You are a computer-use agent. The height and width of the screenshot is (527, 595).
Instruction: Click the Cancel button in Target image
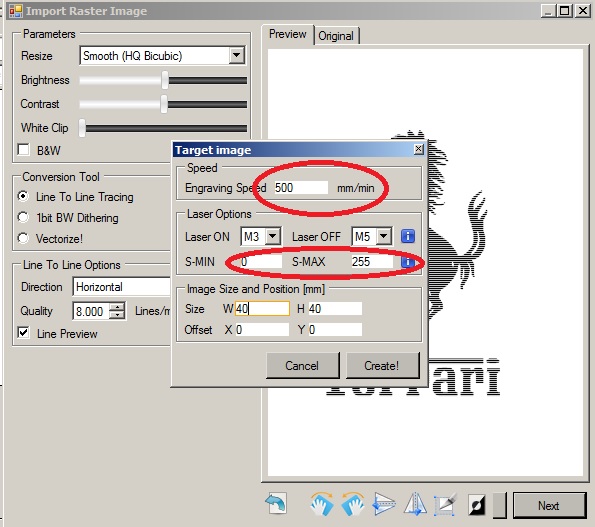pos(302,365)
